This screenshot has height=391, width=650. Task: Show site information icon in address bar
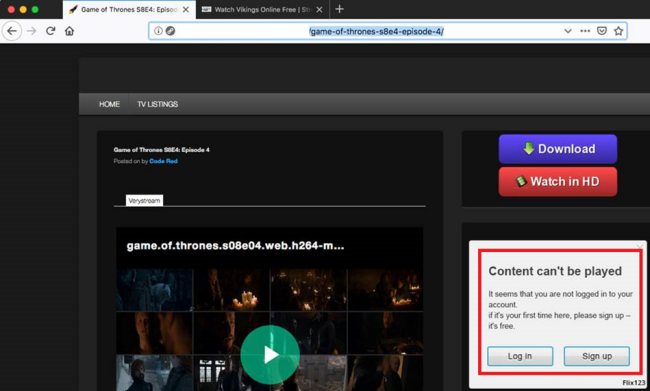pos(158,31)
